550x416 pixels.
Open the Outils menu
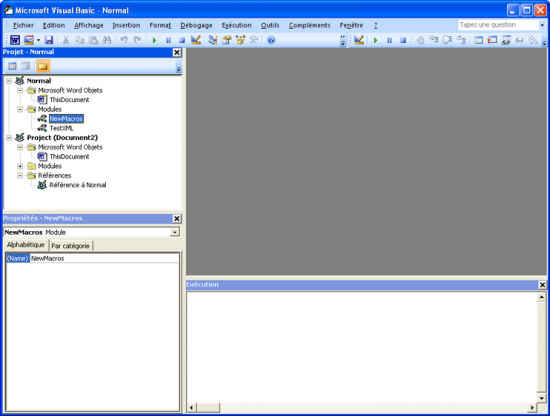point(270,25)
